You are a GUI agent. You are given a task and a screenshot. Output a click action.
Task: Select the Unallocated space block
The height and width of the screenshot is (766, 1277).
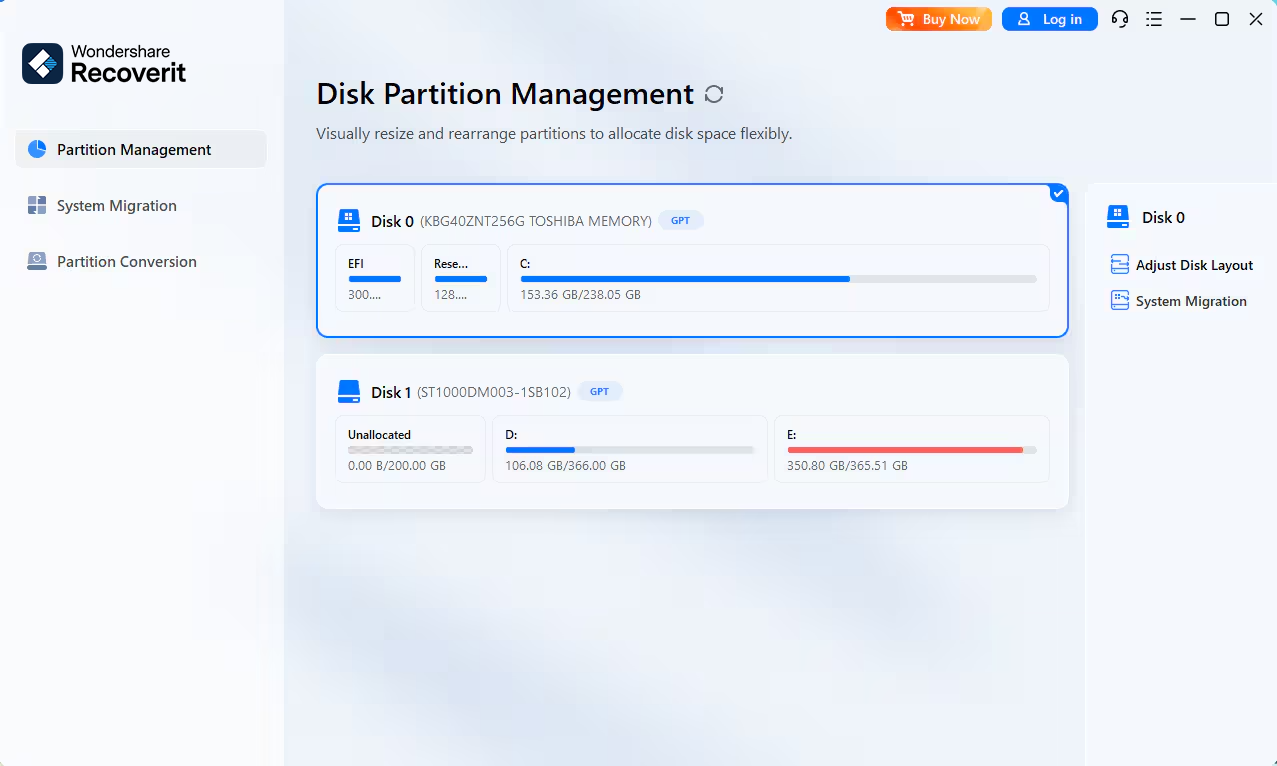click(x=410, y=449)
